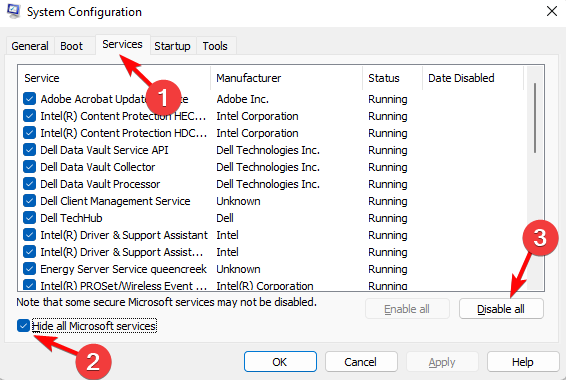Click Adobe Inc. manufacturer cell
The image size is (566, 380).
point(243,99)
